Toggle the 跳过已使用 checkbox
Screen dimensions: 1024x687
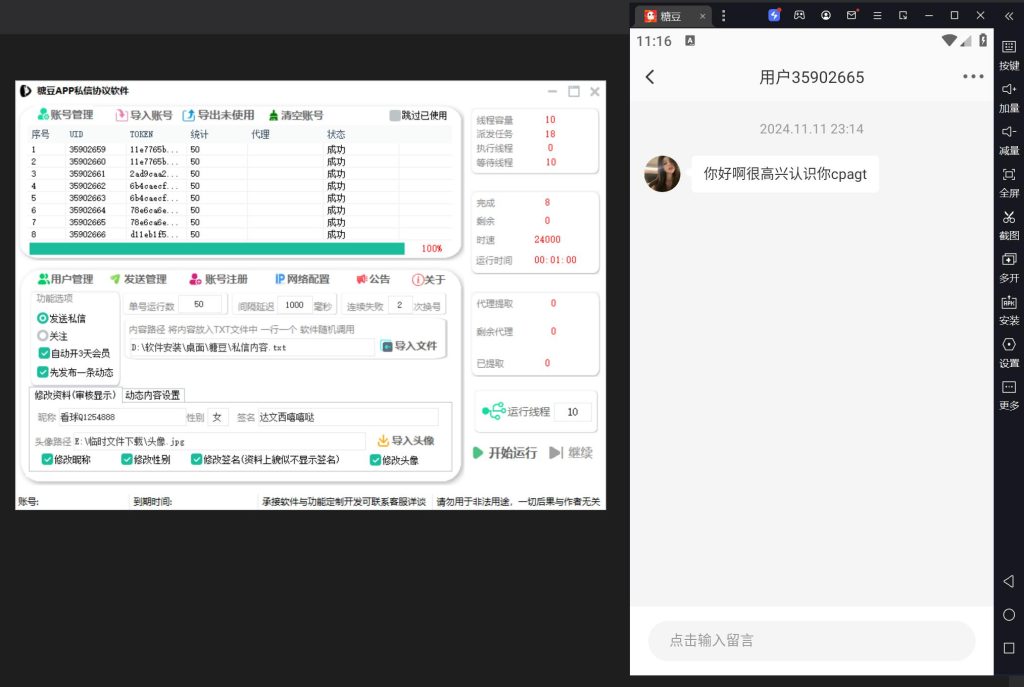click(x=395, y=115)
